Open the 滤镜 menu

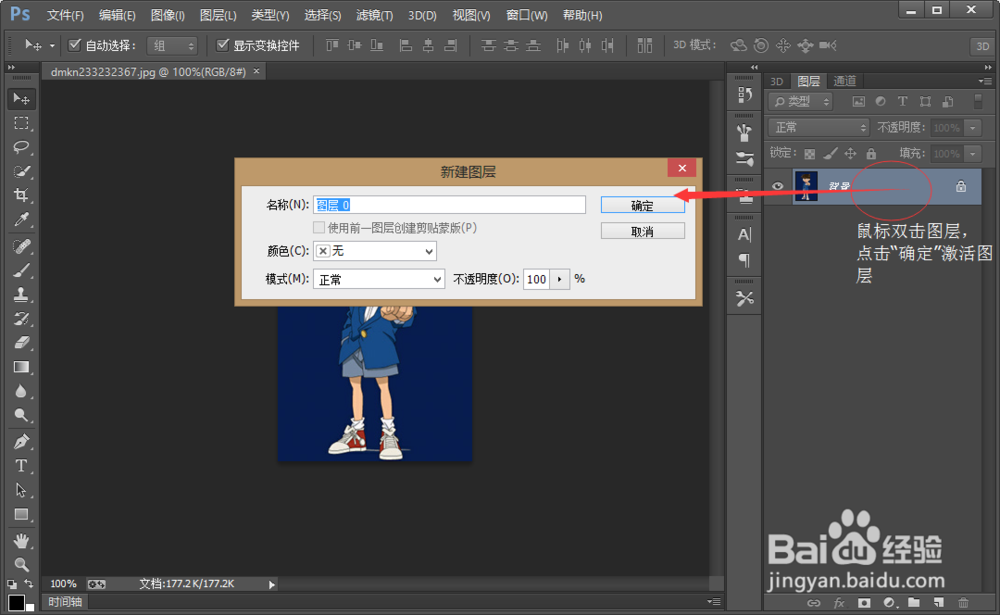(374, 15)
